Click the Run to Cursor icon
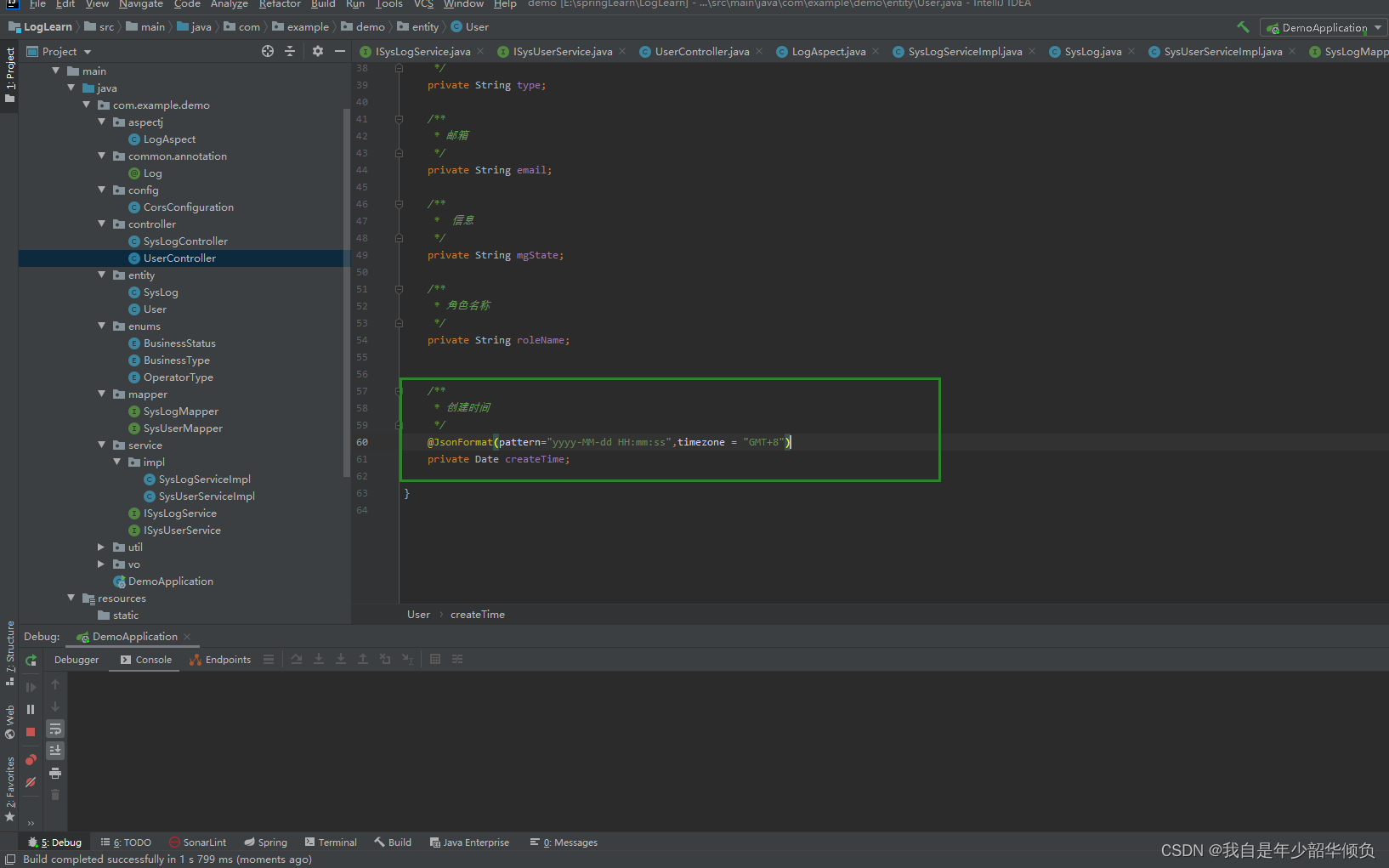The image size is (1389, 868). coord(407,659)
